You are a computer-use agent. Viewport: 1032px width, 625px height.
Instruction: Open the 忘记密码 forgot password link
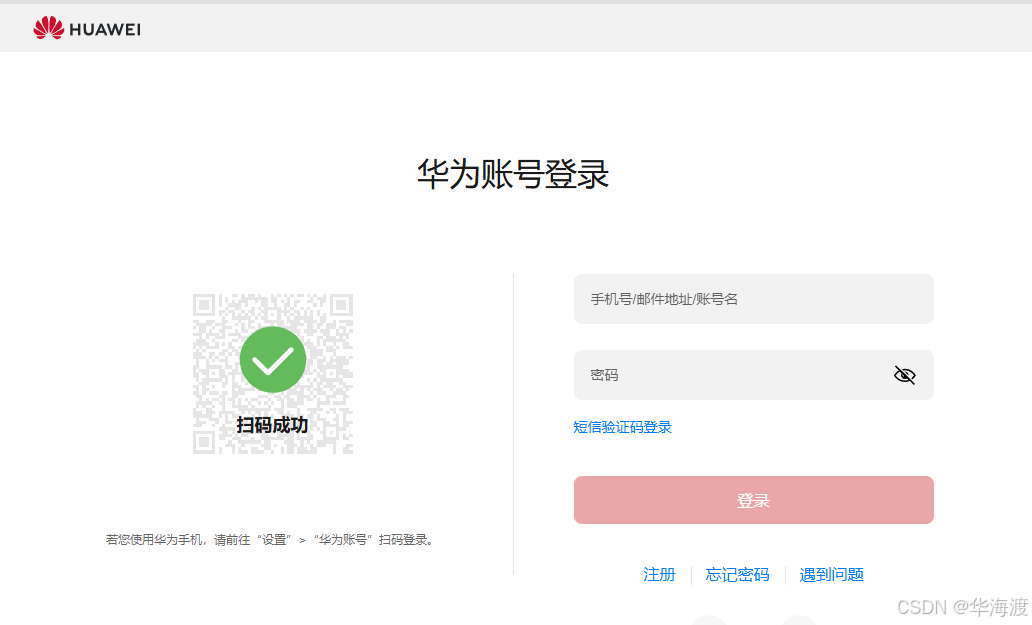coord(737,574)
